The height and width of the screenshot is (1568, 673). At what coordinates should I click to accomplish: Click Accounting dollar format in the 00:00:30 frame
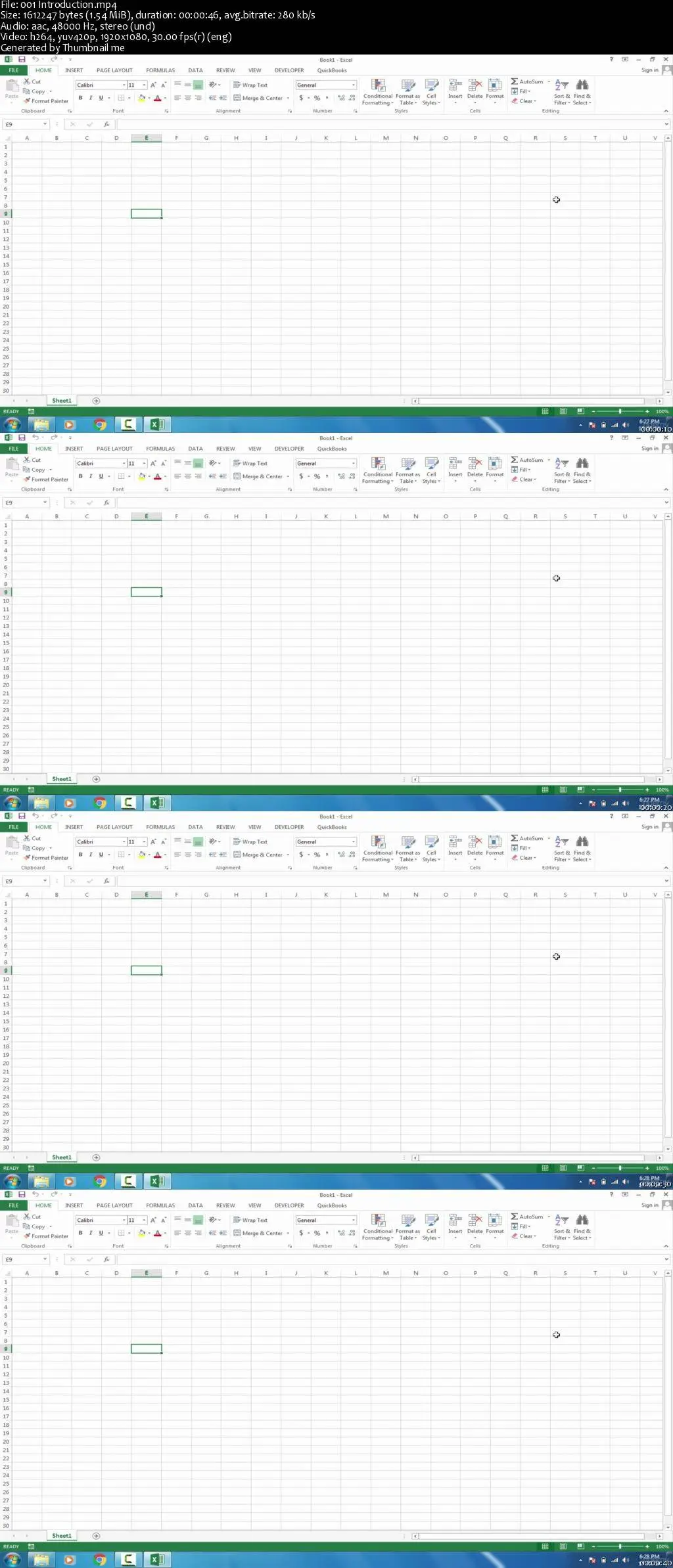click(x=301, y=855)
